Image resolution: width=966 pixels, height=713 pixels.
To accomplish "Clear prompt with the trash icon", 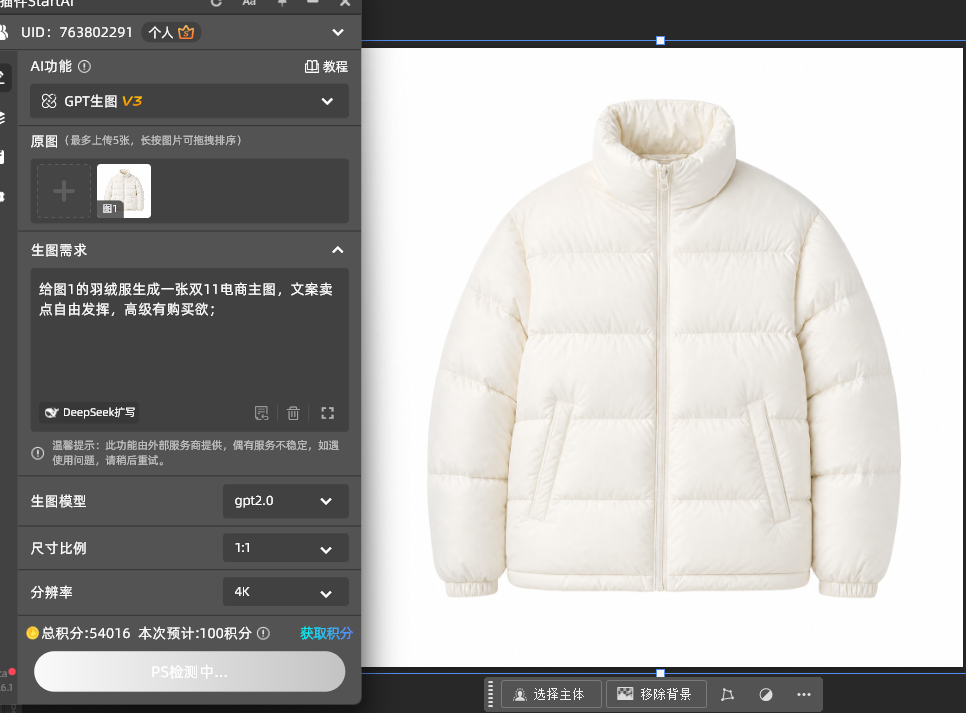I will pyautogui.click(x=293, y=413).
